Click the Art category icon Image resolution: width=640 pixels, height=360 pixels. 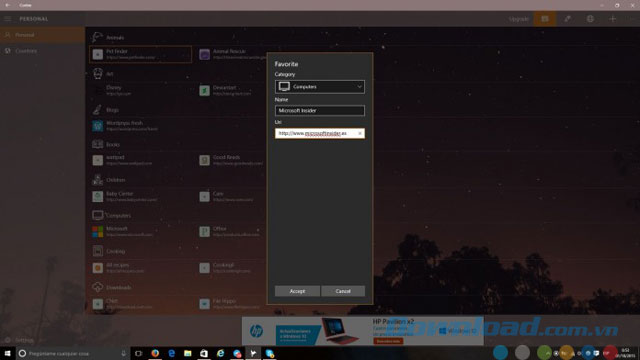[98, 73]
